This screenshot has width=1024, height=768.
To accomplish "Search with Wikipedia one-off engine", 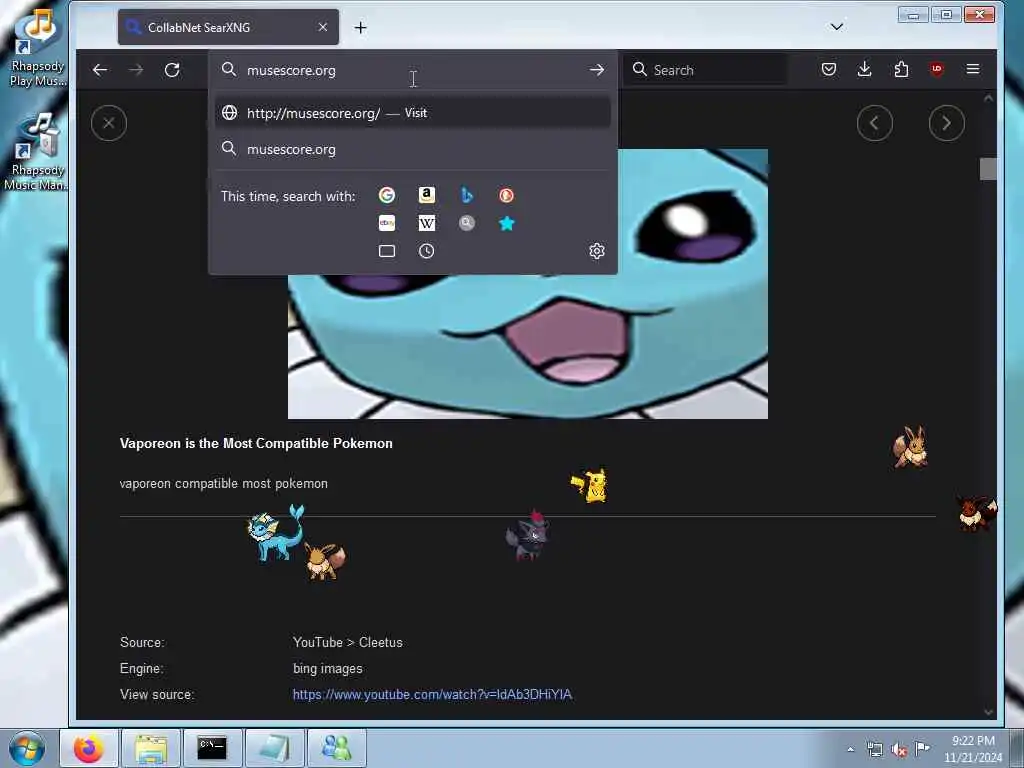I will [426, 223].
